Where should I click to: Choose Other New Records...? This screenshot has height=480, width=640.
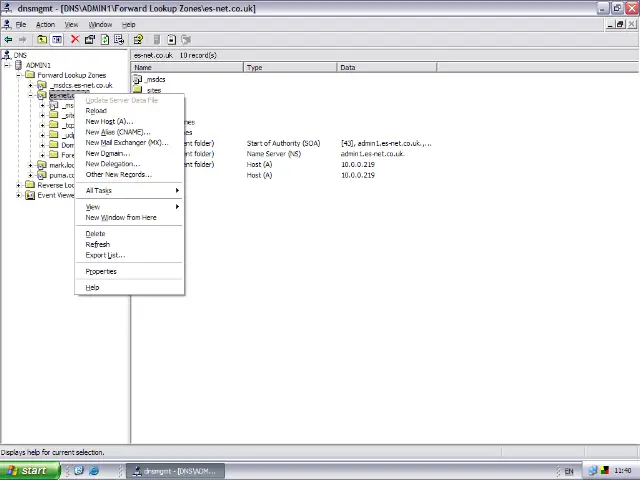129,174
